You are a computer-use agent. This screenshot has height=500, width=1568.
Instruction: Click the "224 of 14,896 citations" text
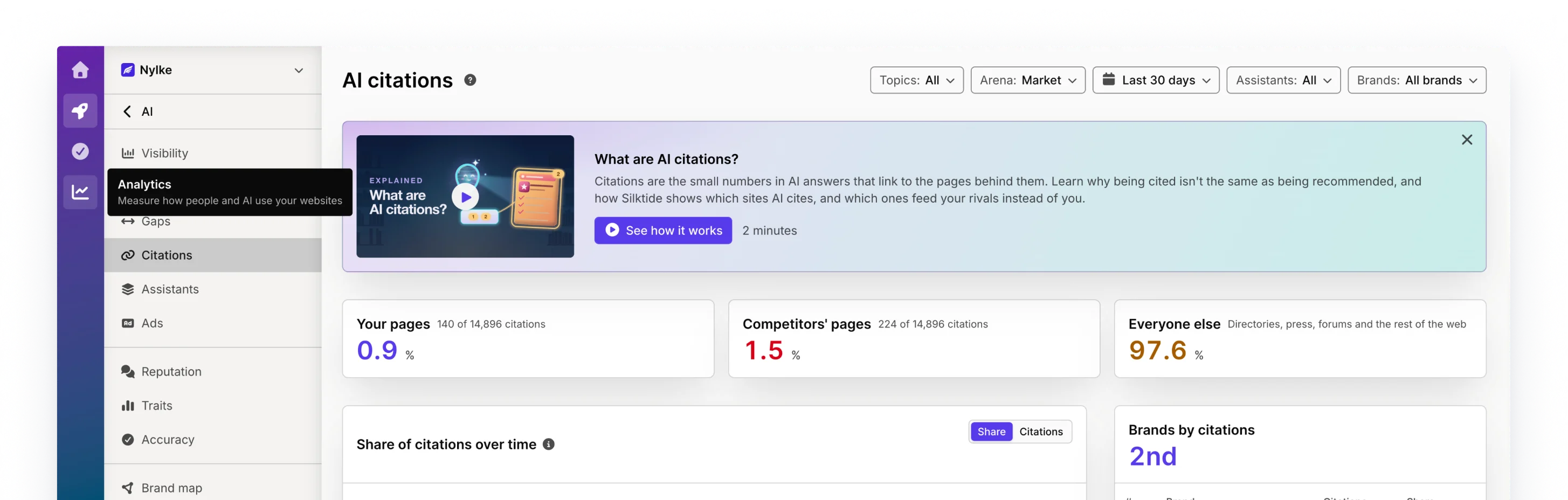(932, 324)
